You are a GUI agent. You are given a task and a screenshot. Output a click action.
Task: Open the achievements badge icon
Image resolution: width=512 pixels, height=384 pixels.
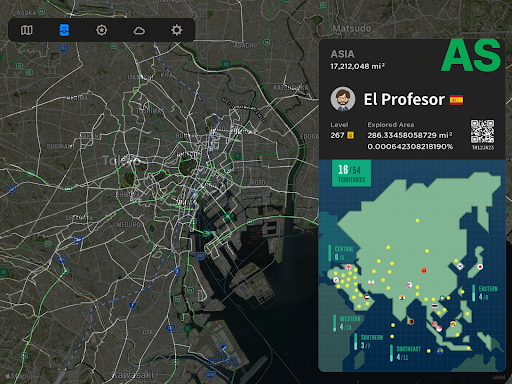[102, 30]
